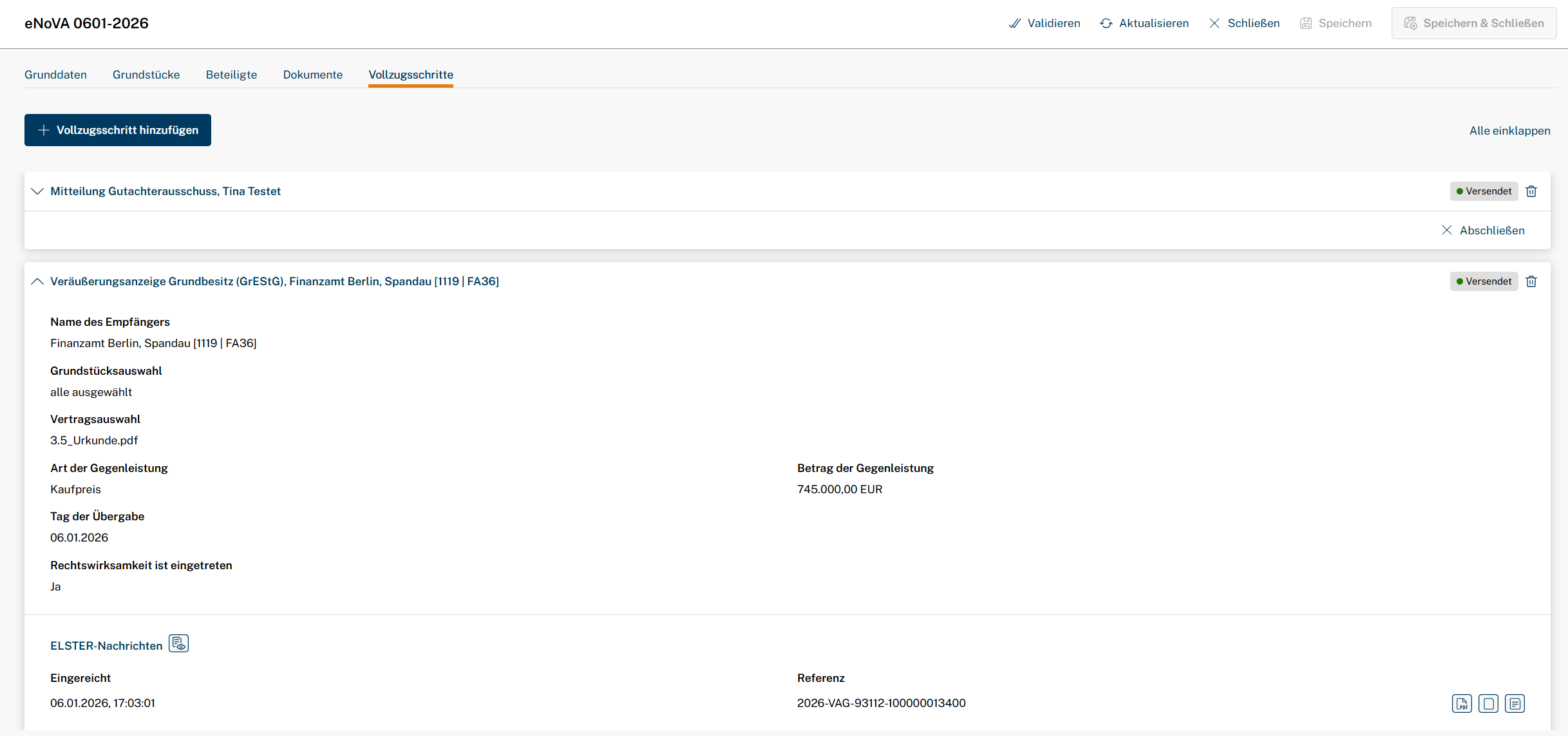
Task: Click the Speichern save button
Action: click(1336, 23)
